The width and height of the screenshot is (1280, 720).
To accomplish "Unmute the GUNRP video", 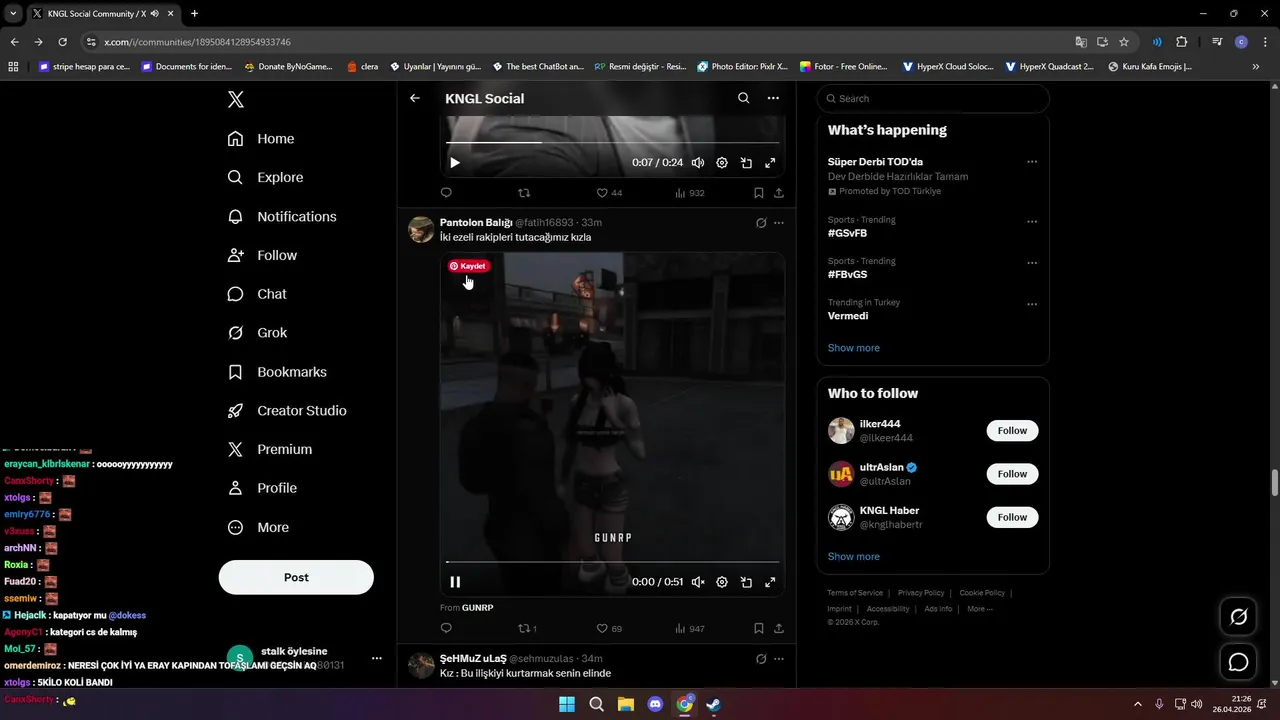I will pyautogui.click(x=698, y=582).
